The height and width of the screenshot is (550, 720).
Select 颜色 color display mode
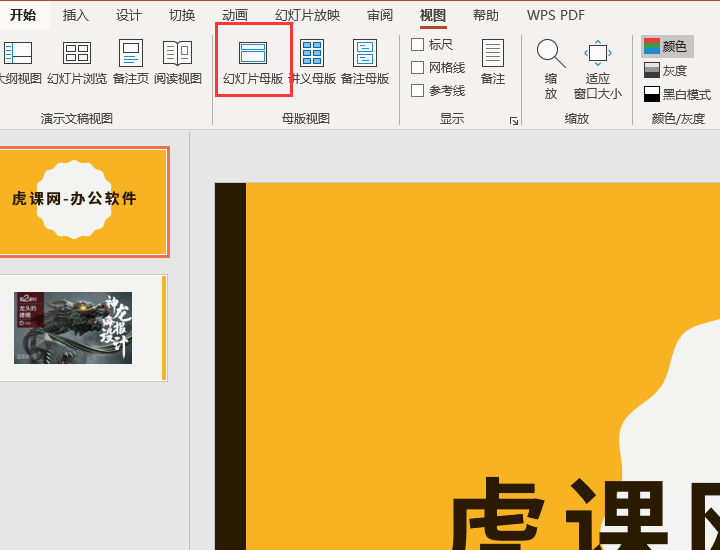click(x=667, y=46)
